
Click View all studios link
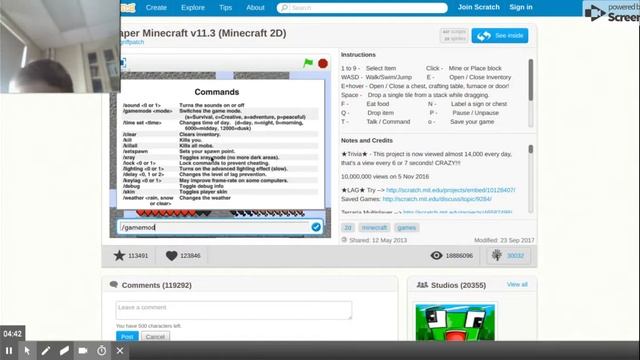point(517,284)
